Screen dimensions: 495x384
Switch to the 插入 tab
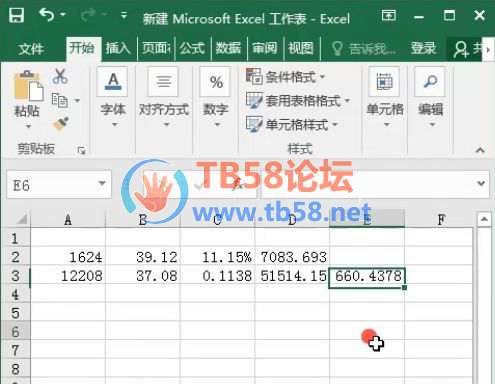[118, 49]
